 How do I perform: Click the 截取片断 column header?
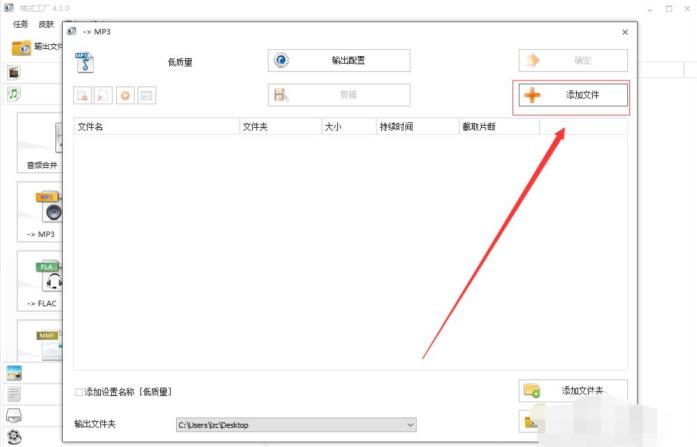point(499,127)
